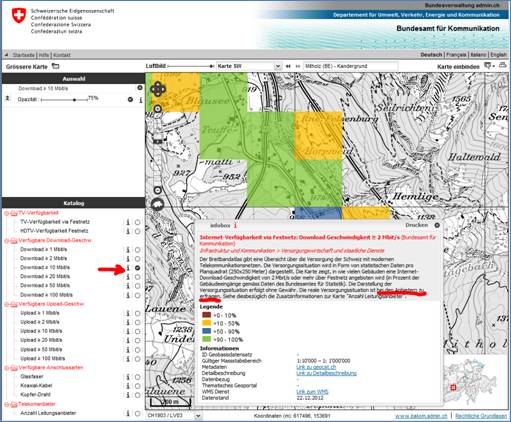Image resolution: width=511 pixels, height=422 pixels.
Task: Close the Infobox popup
Action: 437,225
